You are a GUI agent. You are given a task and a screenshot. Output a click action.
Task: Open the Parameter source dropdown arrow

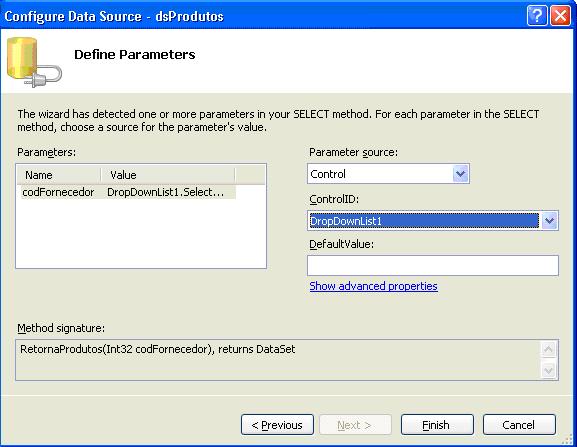pos(460,174)
